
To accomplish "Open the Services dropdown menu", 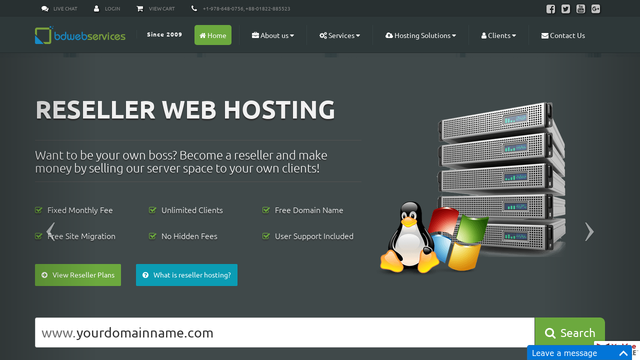I will (x=340, y=36).
